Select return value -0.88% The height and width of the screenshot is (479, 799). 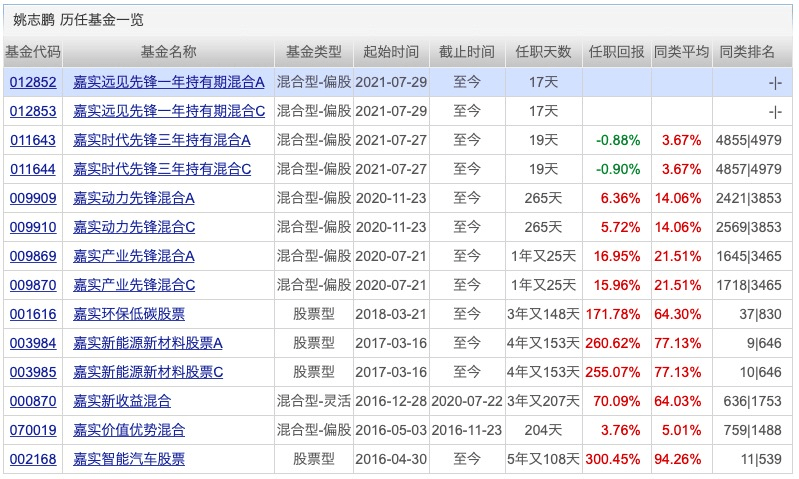click(618, 140)
